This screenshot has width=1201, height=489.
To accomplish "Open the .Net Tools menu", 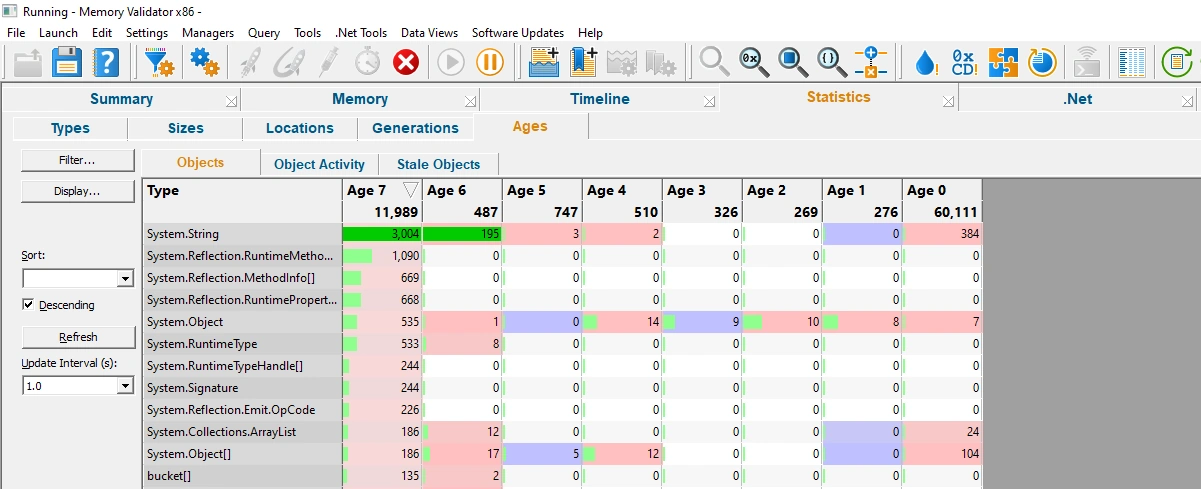I will click(x=361, y=33).
